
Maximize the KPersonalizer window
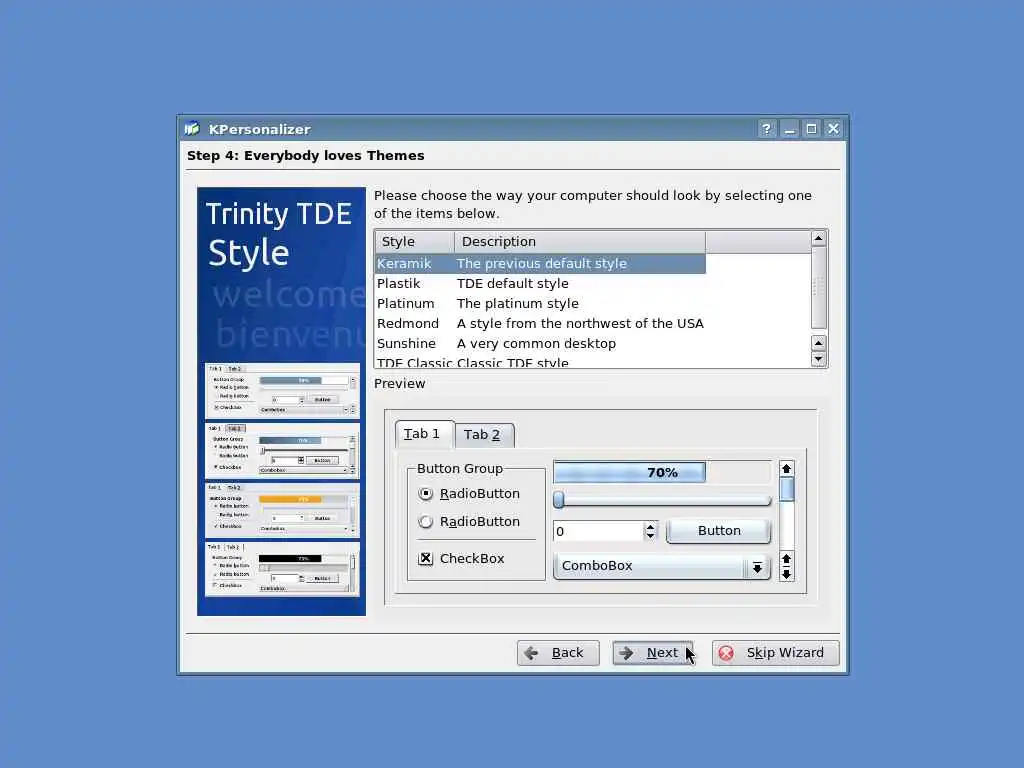click(811, 129)
